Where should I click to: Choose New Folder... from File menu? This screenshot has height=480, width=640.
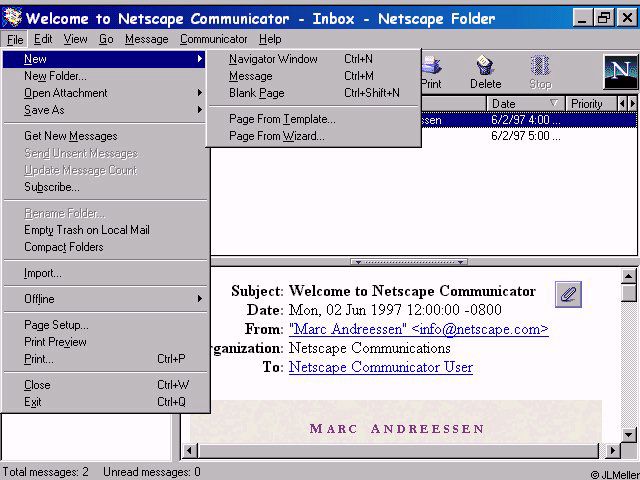(104, 76)
